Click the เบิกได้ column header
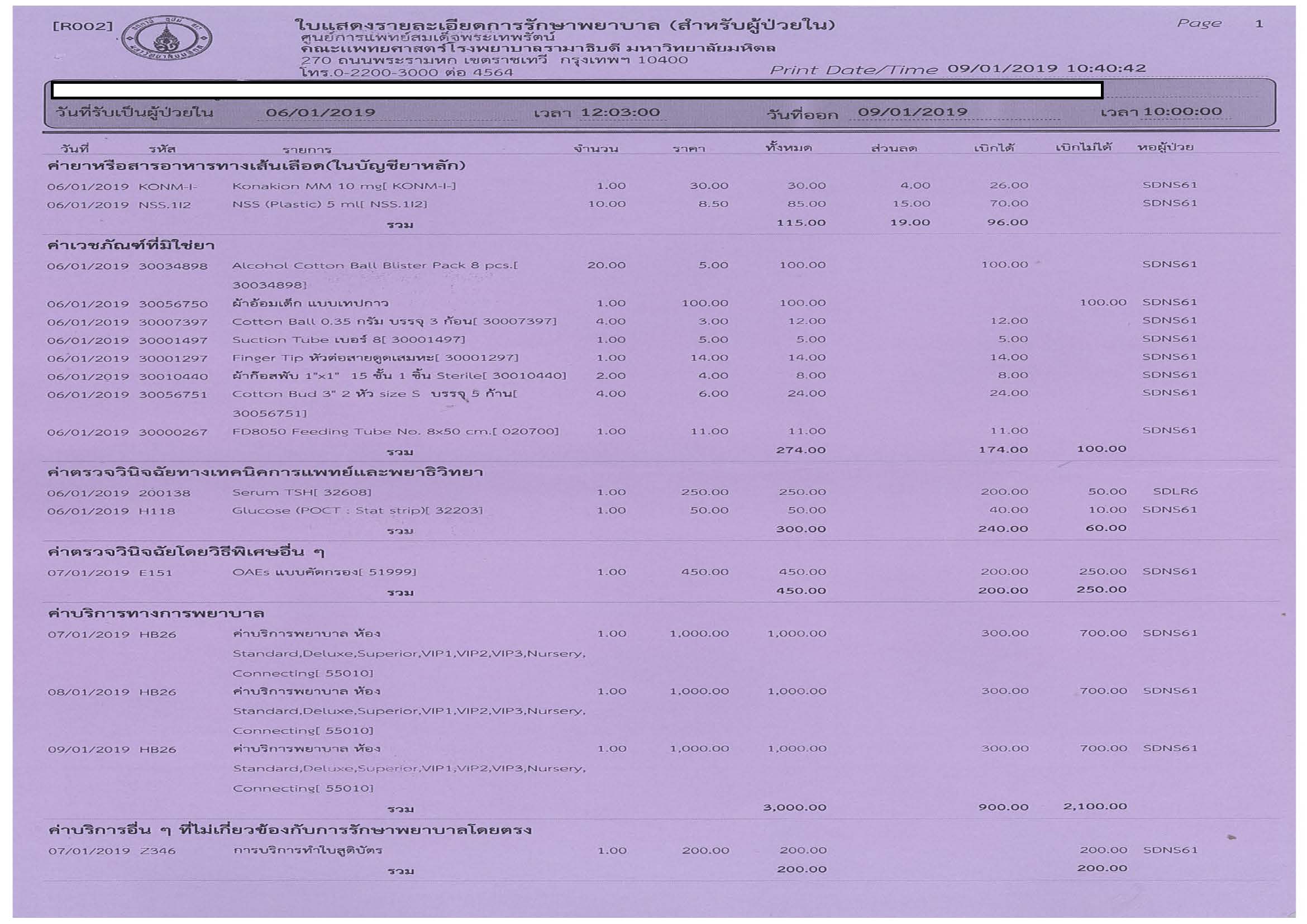The image size is (1307, 924). pyautogui.click(x=994, y=148)
